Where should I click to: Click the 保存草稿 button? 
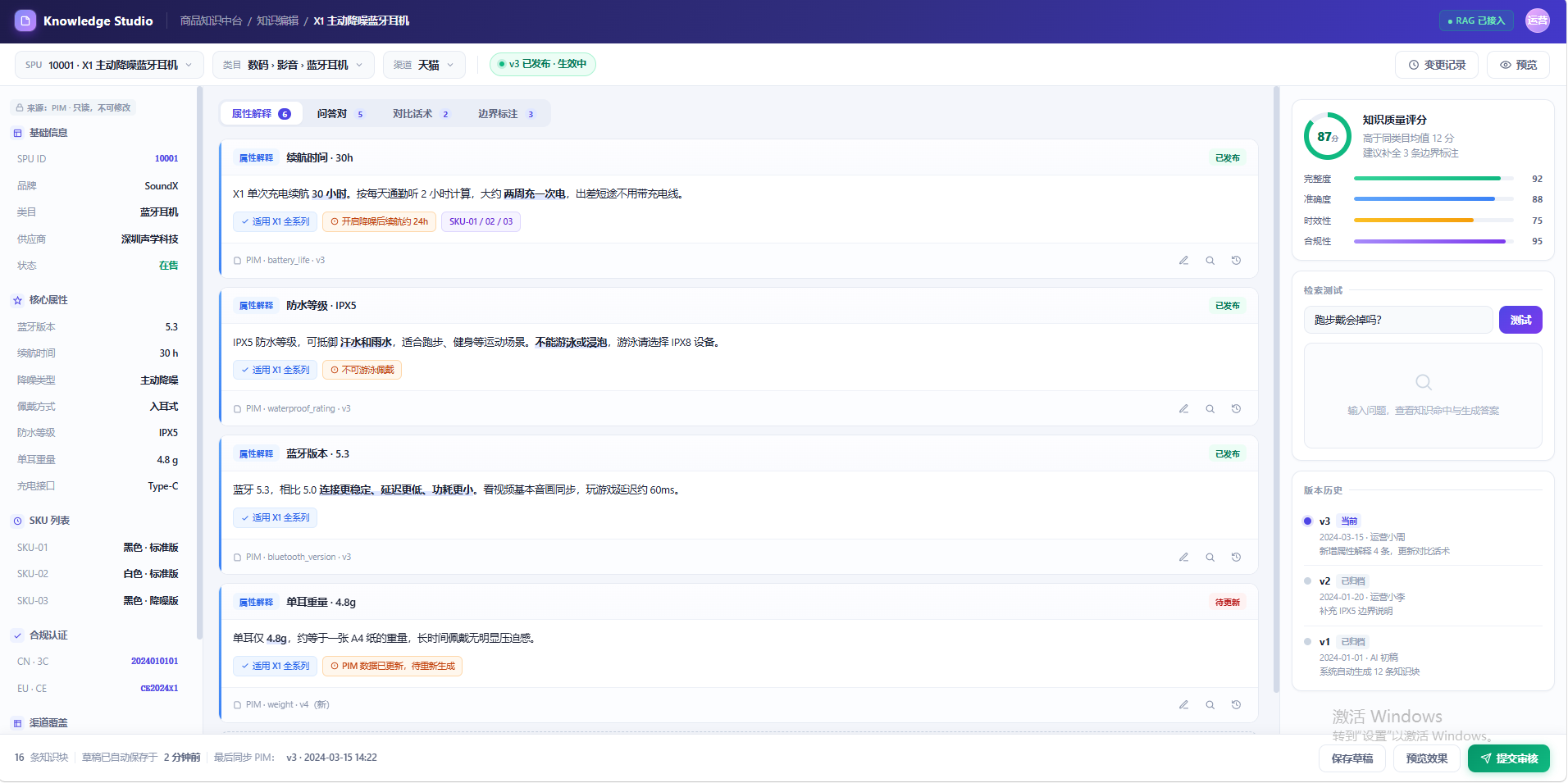pos(1352,758)
